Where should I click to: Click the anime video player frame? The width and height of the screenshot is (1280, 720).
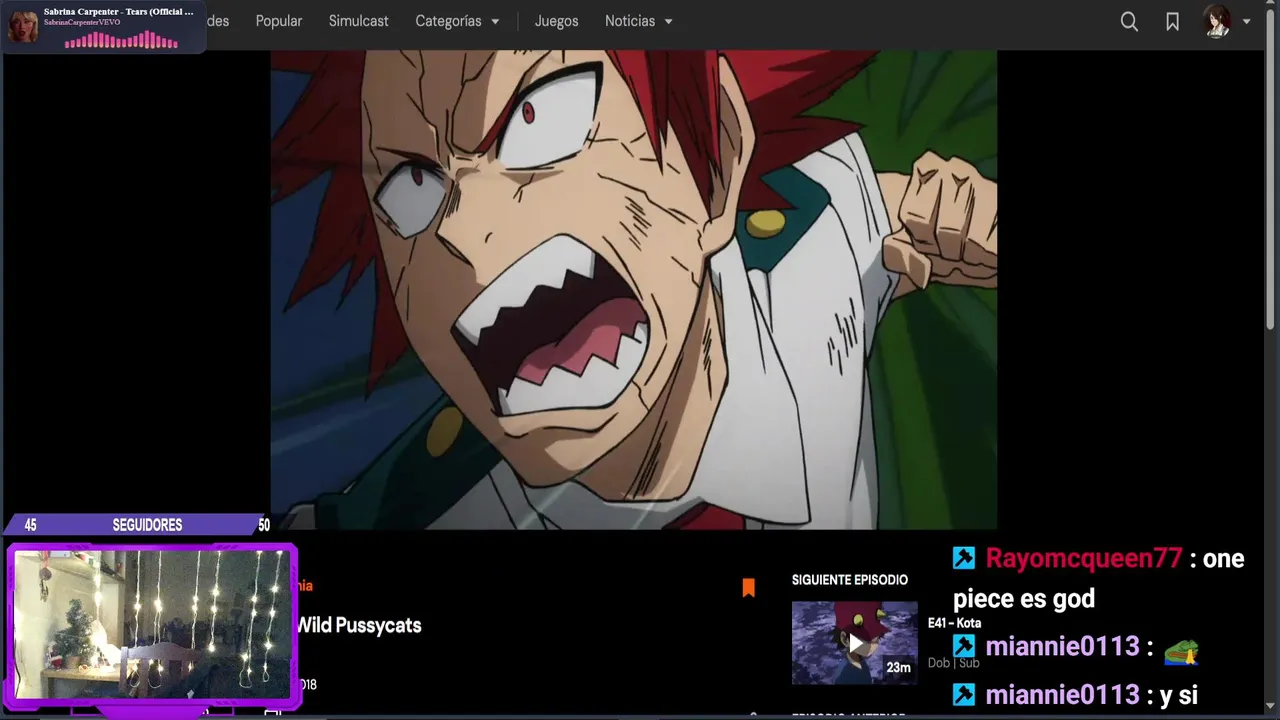coord(634,289)
